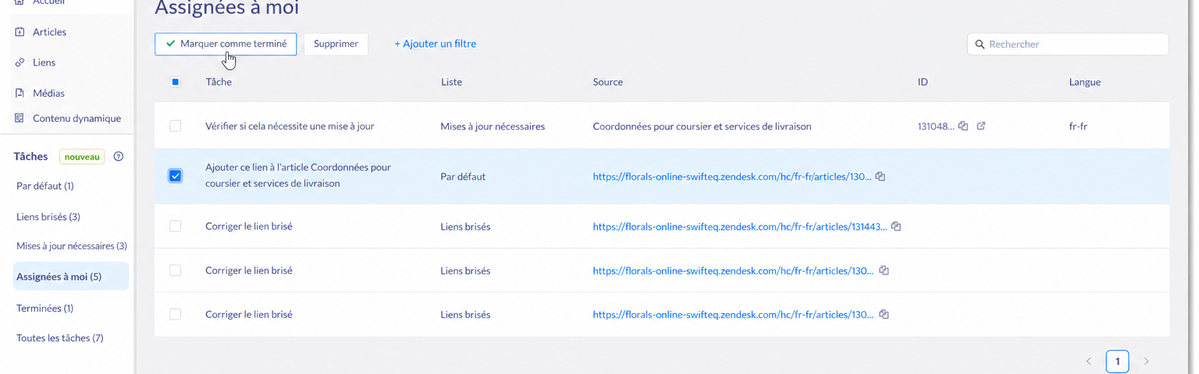Go to the next page arrow
Screen dimensions: 1199x374
tap(1145, 361)
